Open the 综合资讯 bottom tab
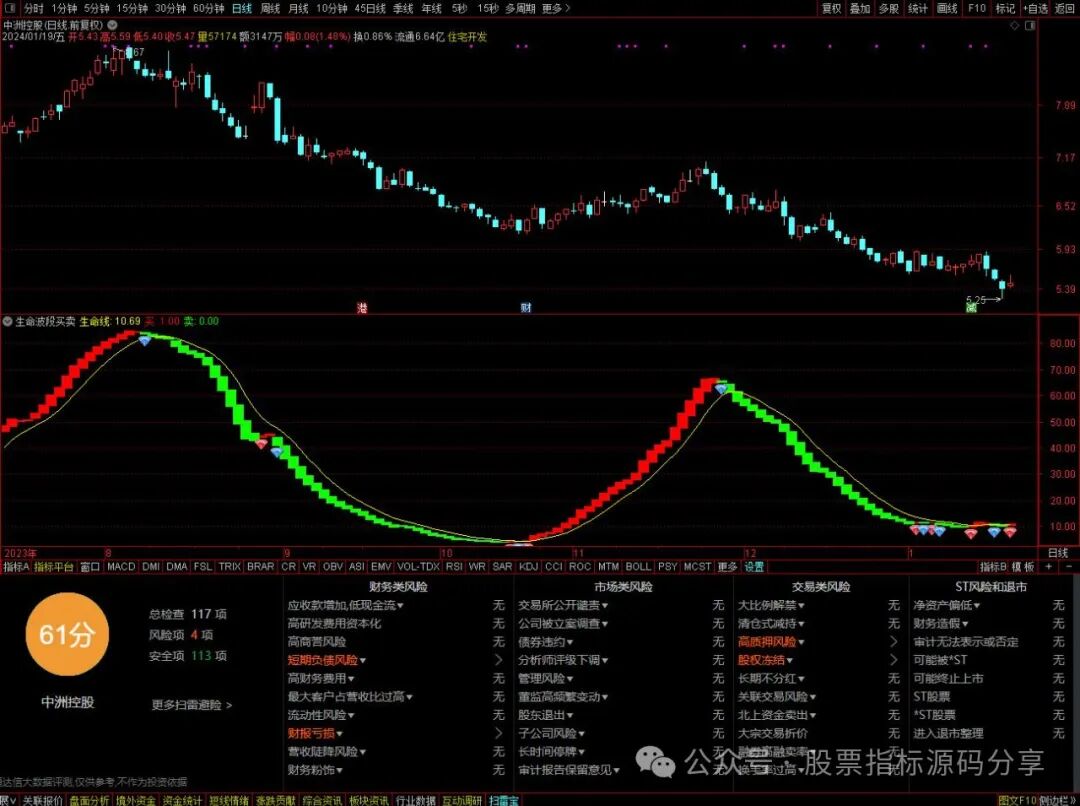Image resolution: width=1080 pixels, height=806 pixels. point(322,800)
